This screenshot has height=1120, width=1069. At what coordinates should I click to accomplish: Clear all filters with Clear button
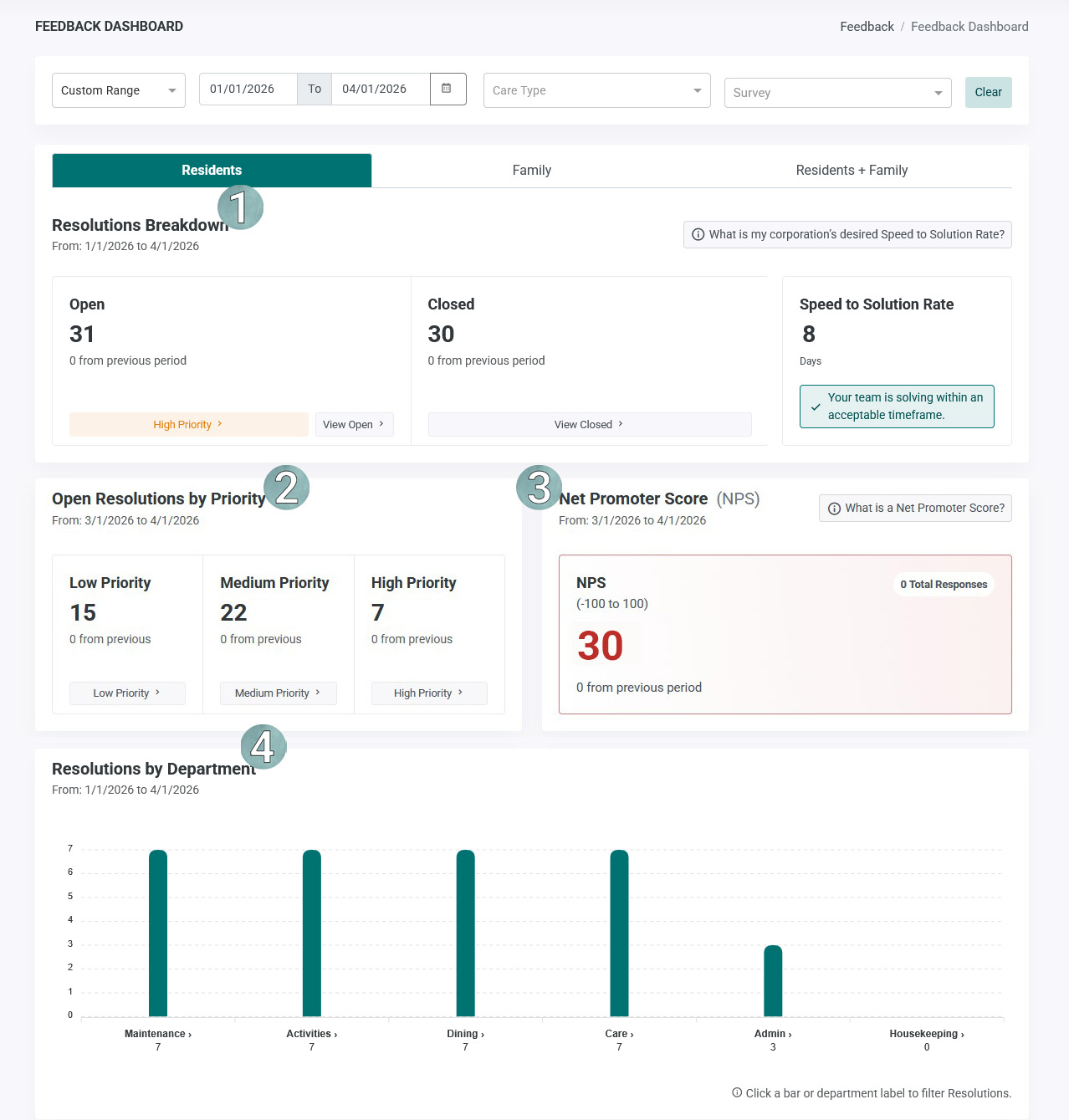coord(989,92)
